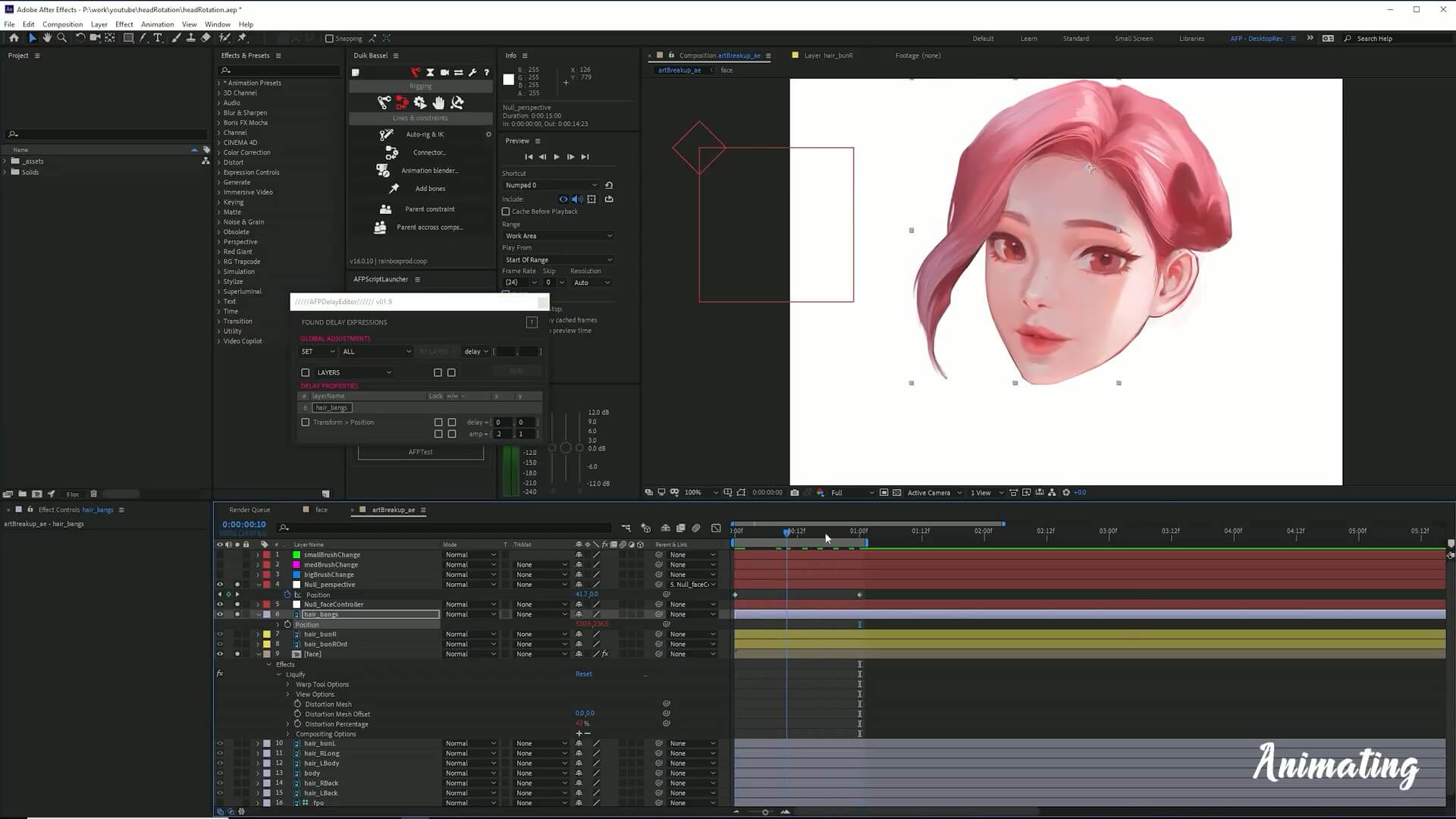Toggle visibility of hair_bunR layer
1456x819 pixels.
220,635
